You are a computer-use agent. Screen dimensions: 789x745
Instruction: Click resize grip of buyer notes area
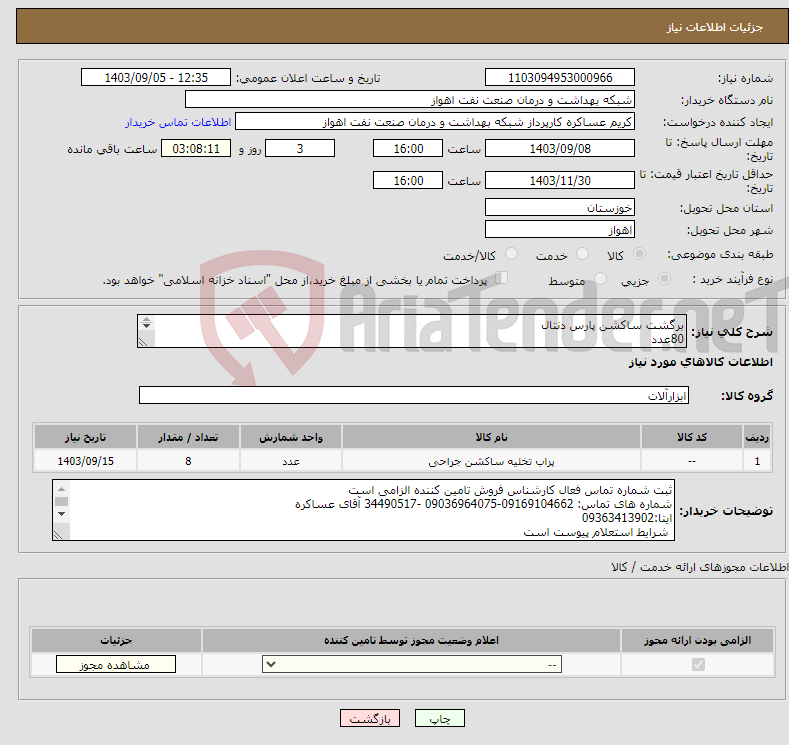pos(58,535)
